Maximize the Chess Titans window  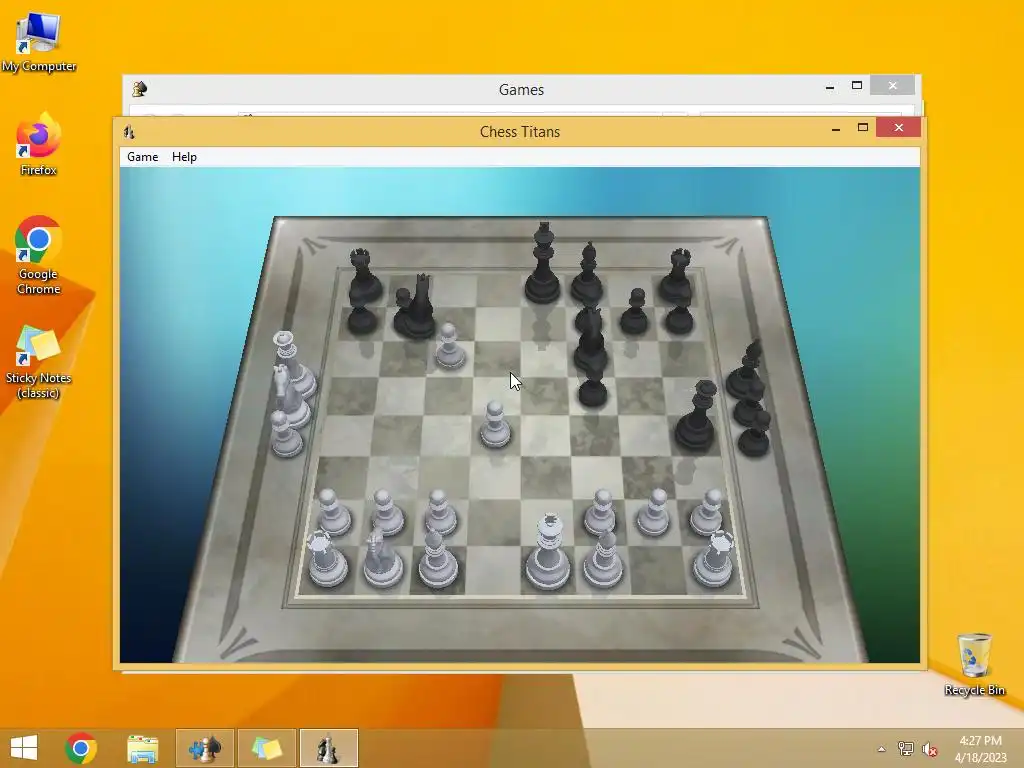pos(863,127)
